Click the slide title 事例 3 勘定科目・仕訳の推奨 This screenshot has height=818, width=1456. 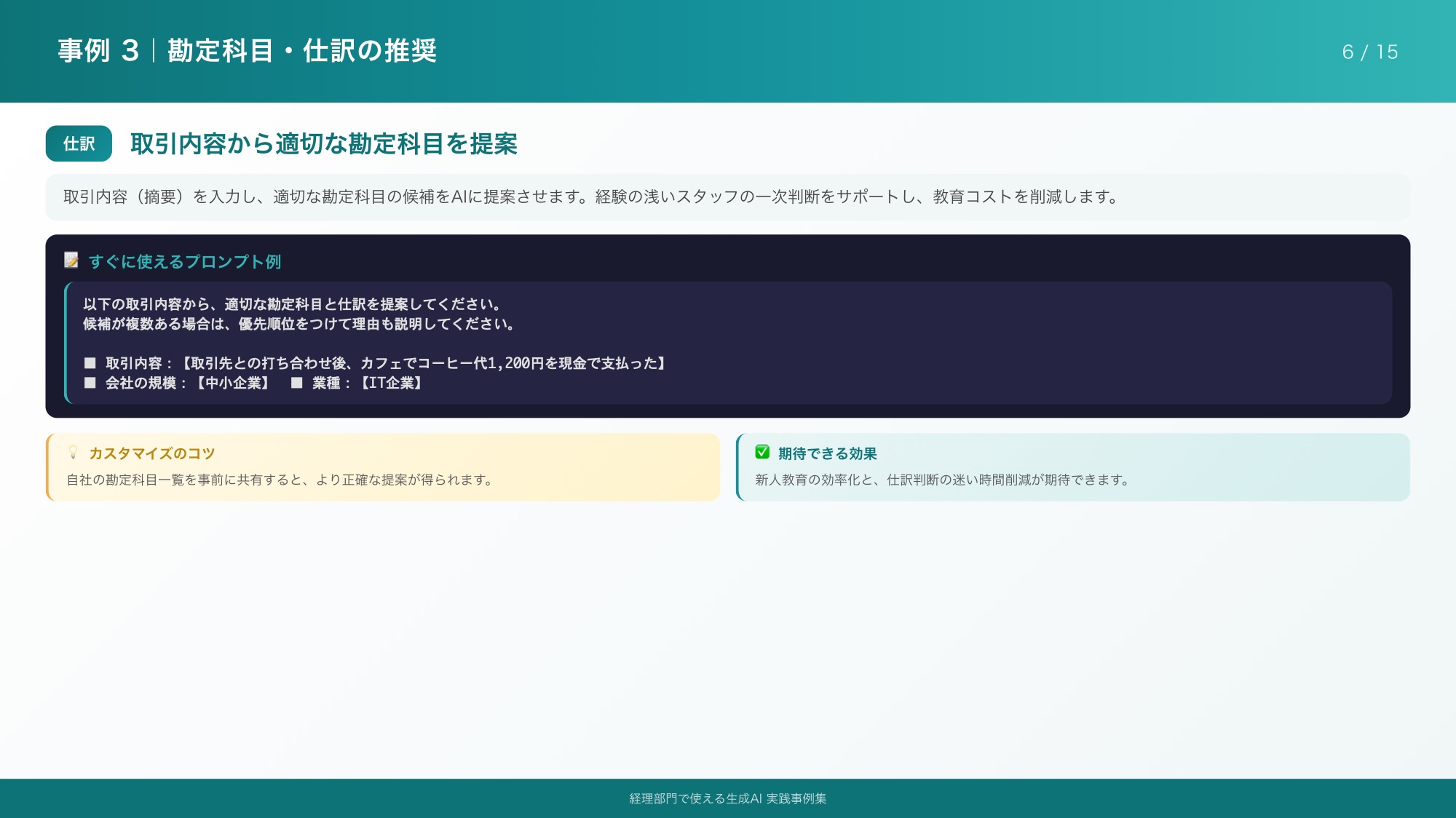248,51
